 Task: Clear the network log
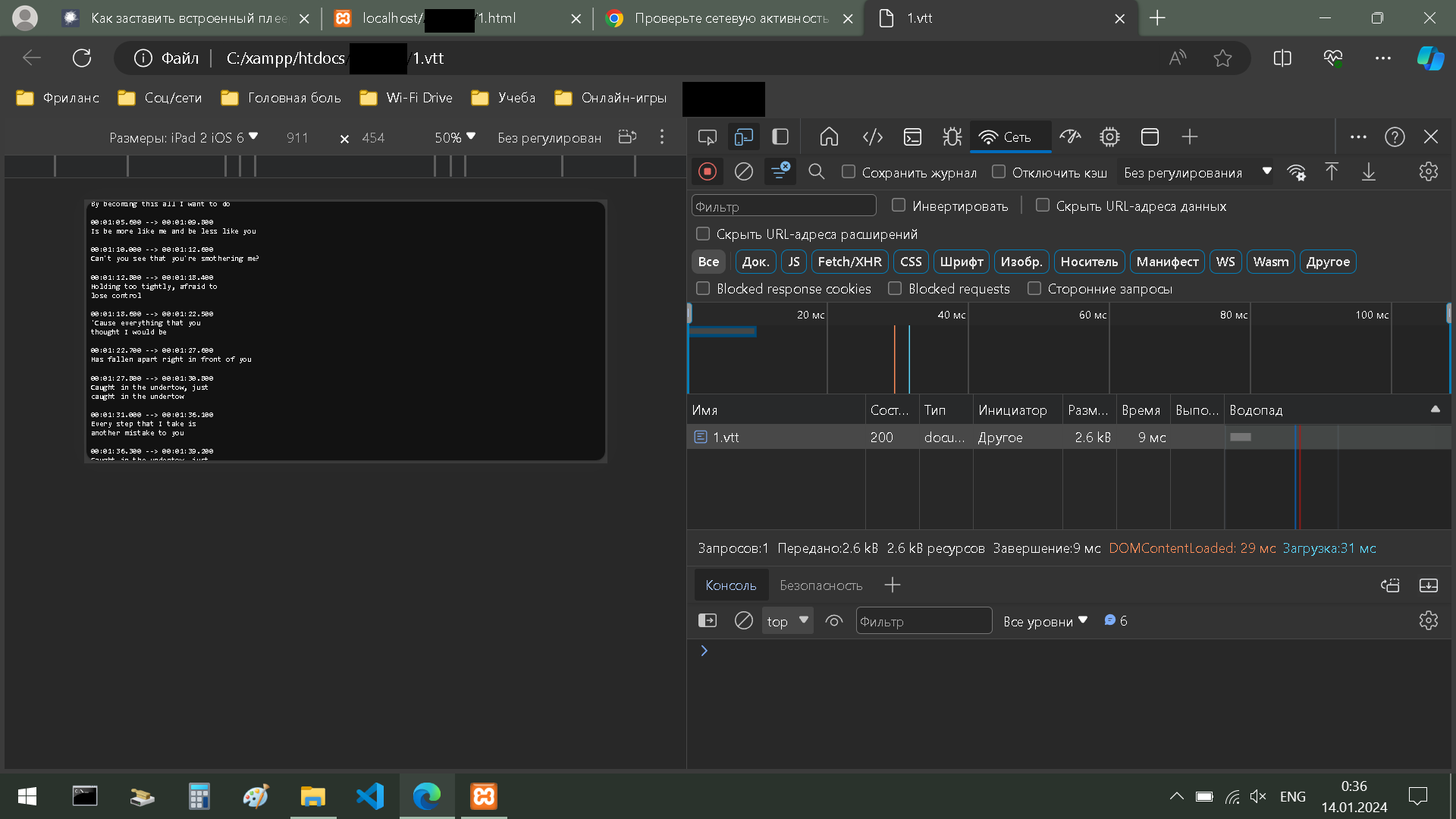[x=744, y=172]
